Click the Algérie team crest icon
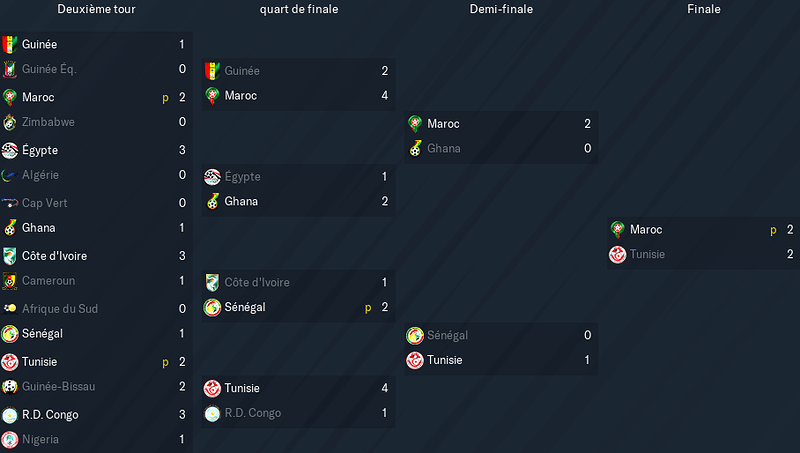The width and height of the screenshot is (800, 453). tap(10, 175)
